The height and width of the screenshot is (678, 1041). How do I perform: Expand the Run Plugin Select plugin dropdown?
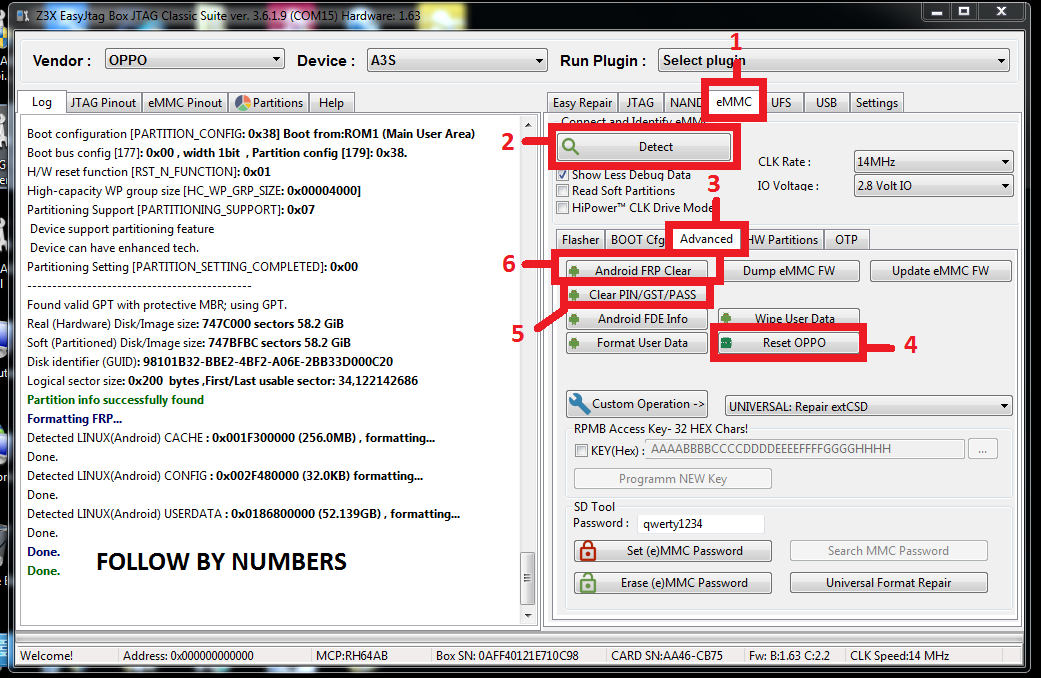tap(834, 60)
